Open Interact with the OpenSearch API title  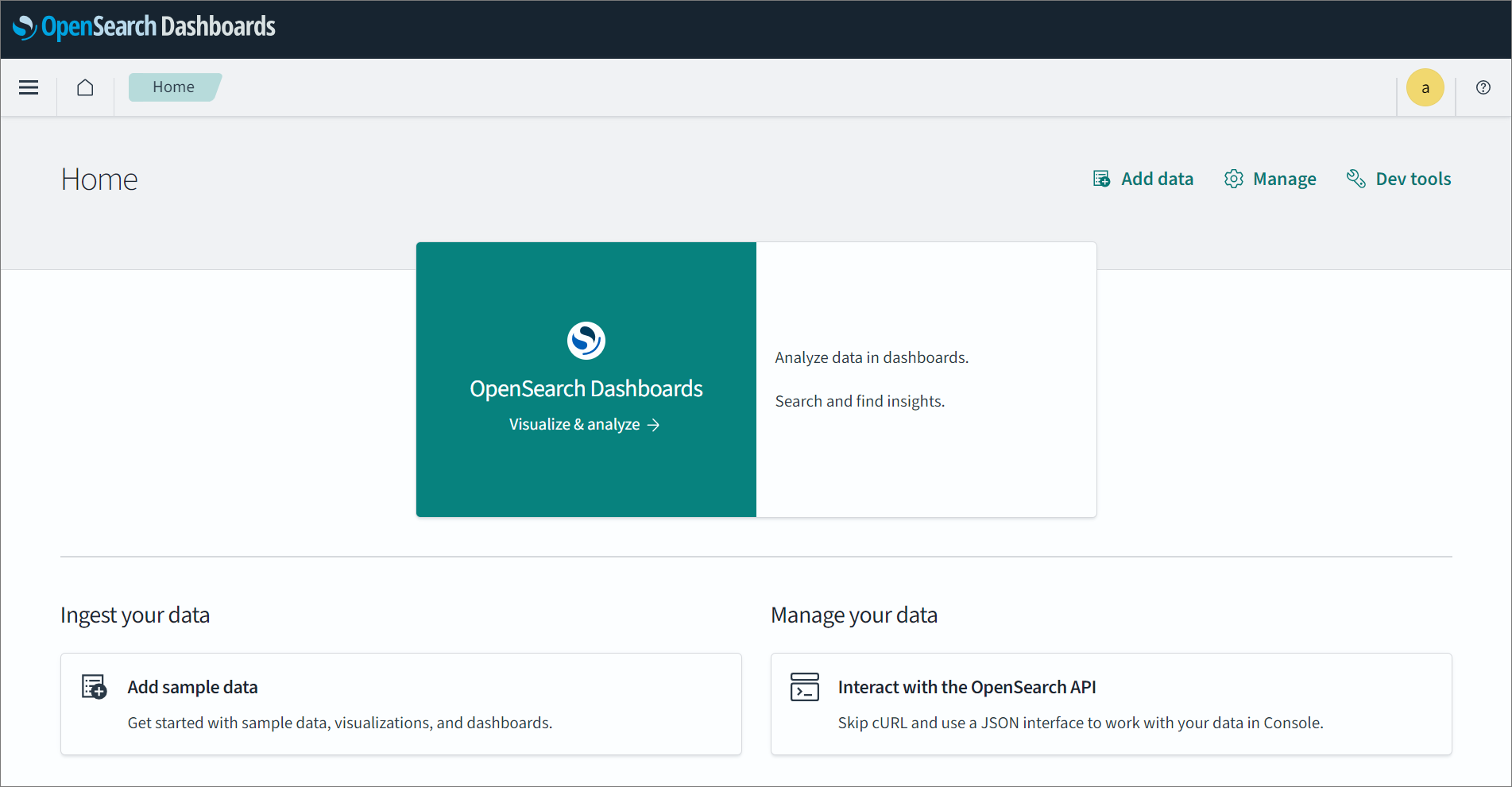click(967, 687)
